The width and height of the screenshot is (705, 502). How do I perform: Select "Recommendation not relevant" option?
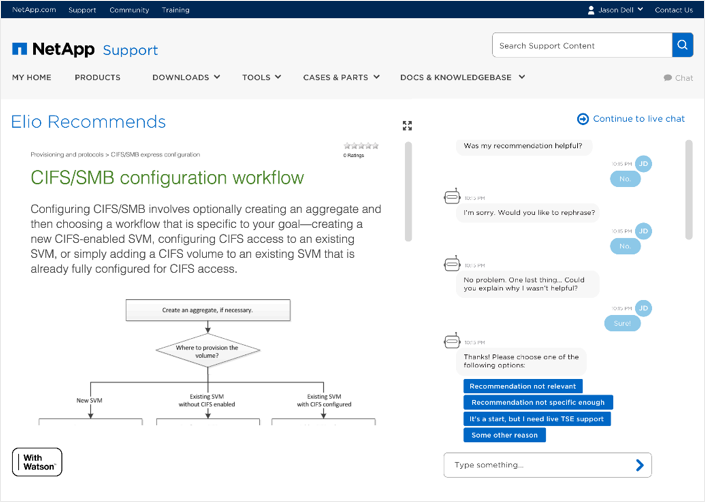click(523, 386)
